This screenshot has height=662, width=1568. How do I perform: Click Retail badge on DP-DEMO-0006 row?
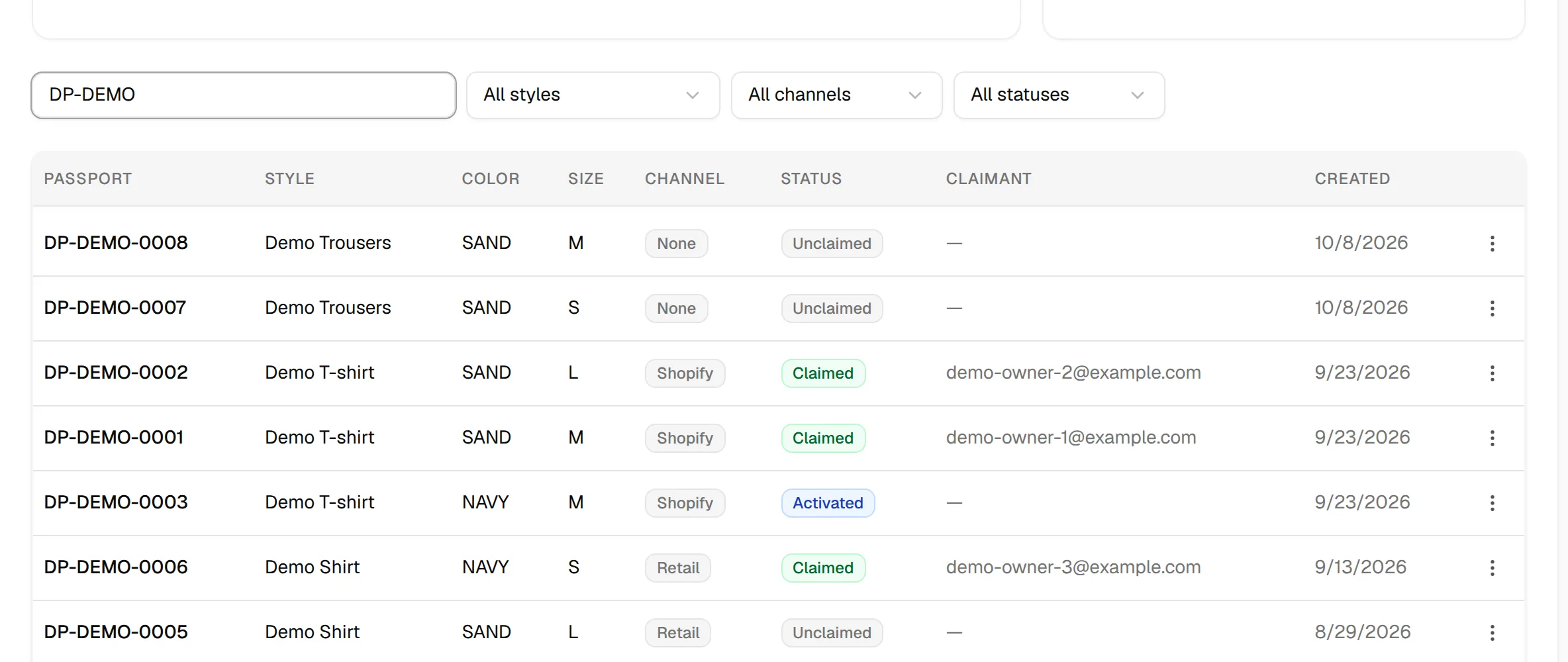678,568
